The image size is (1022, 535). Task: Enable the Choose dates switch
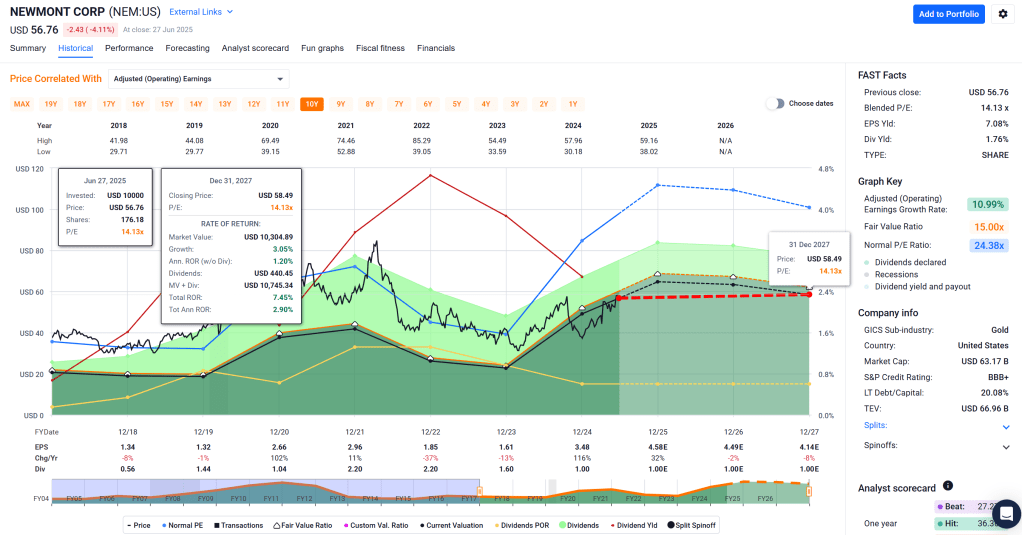click(775, 104)
